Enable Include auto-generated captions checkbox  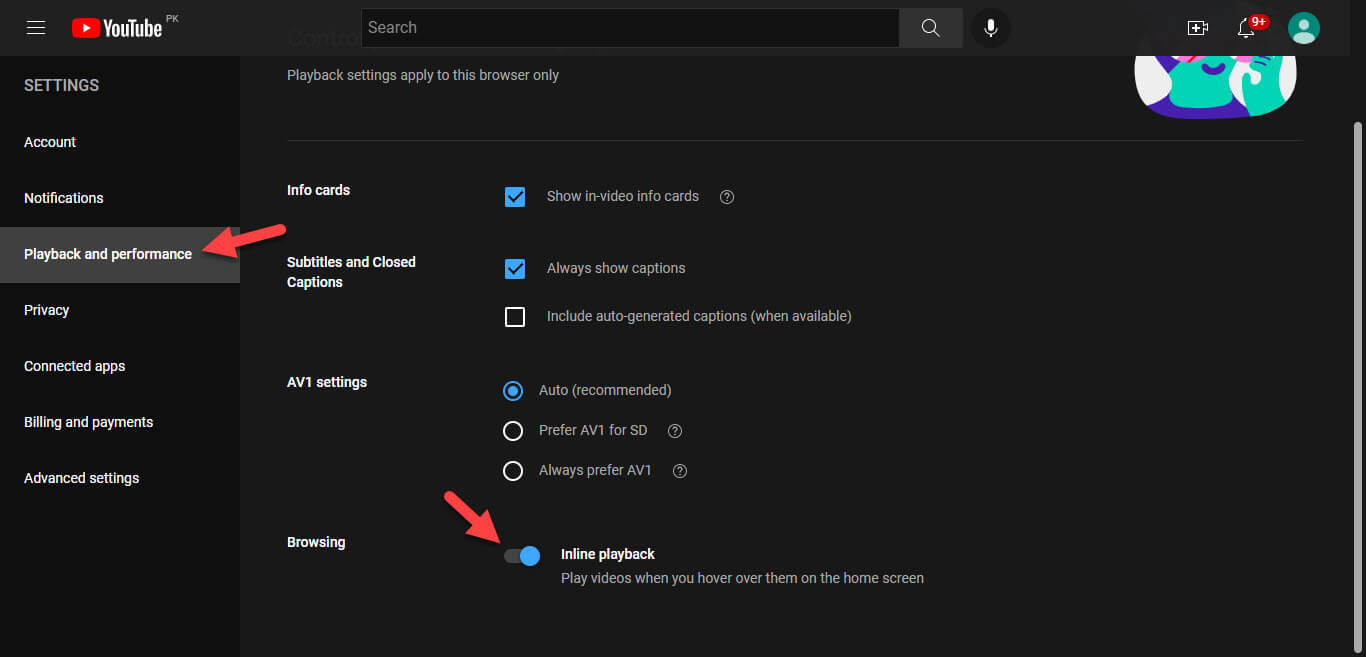515,317
